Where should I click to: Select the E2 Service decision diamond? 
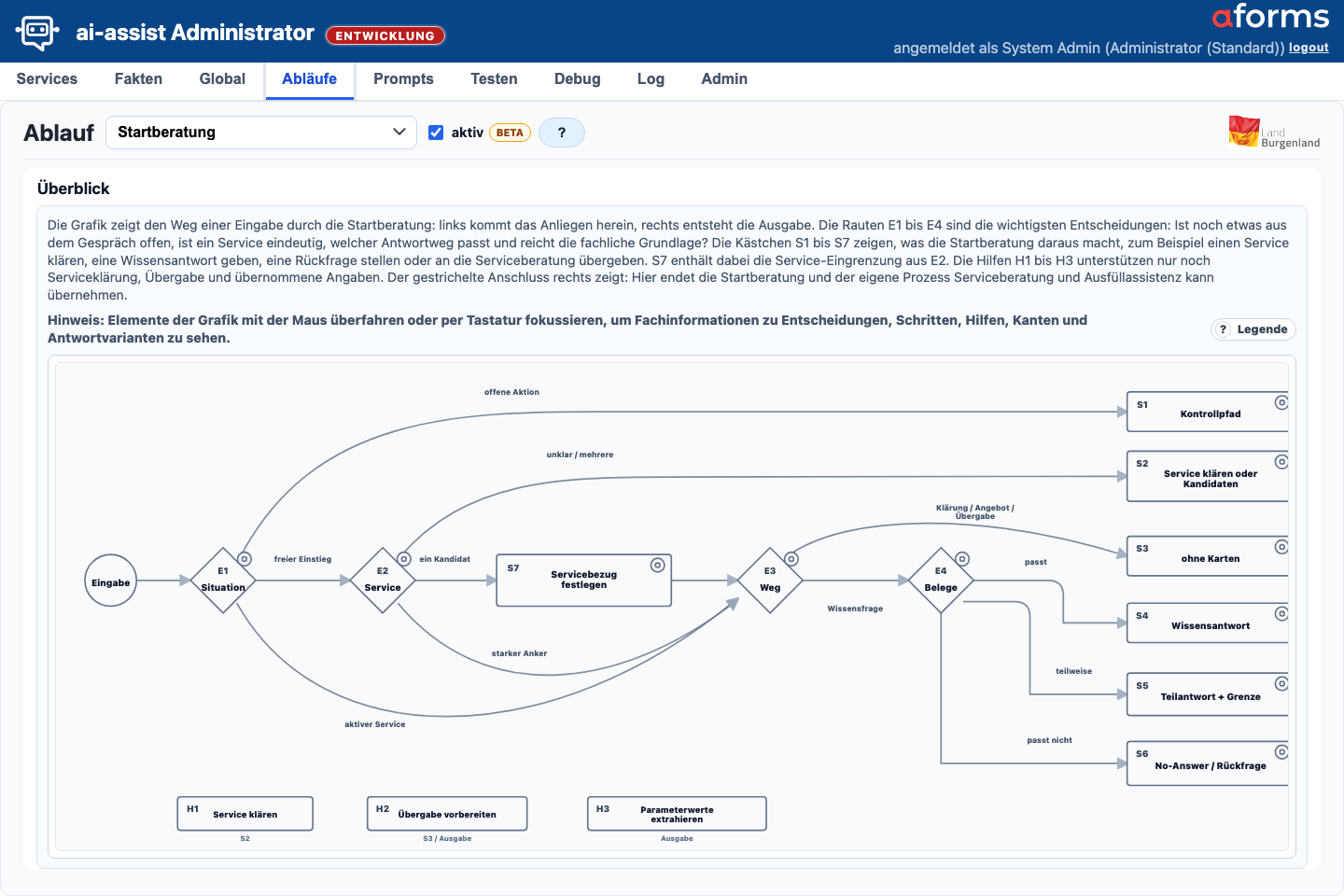click(383, 581)
